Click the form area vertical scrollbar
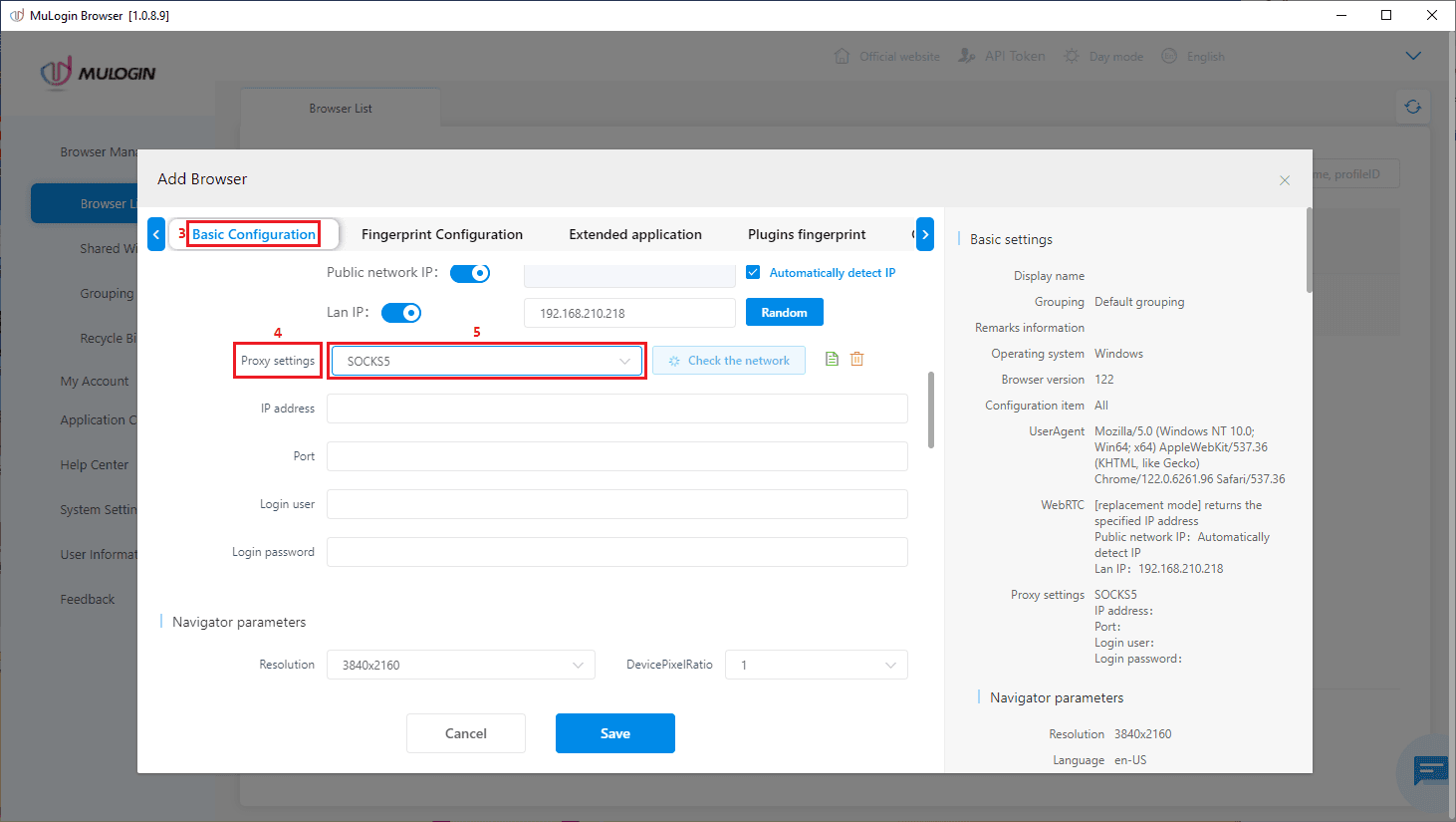Viewport: 1456px width, 822px height. click(x=931, y=410)
